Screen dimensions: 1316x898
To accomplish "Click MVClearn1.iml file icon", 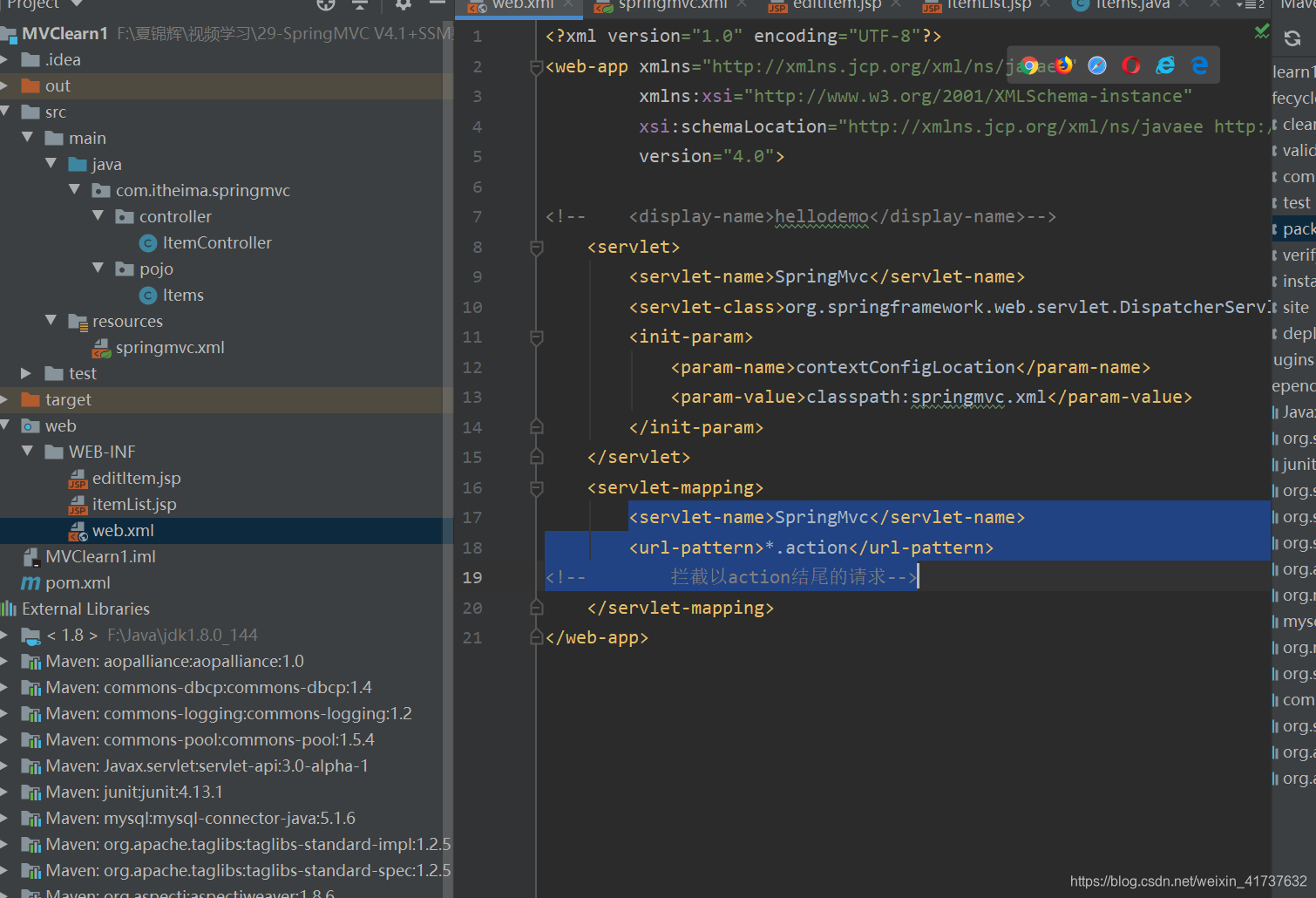I will (x=31, y=557).
